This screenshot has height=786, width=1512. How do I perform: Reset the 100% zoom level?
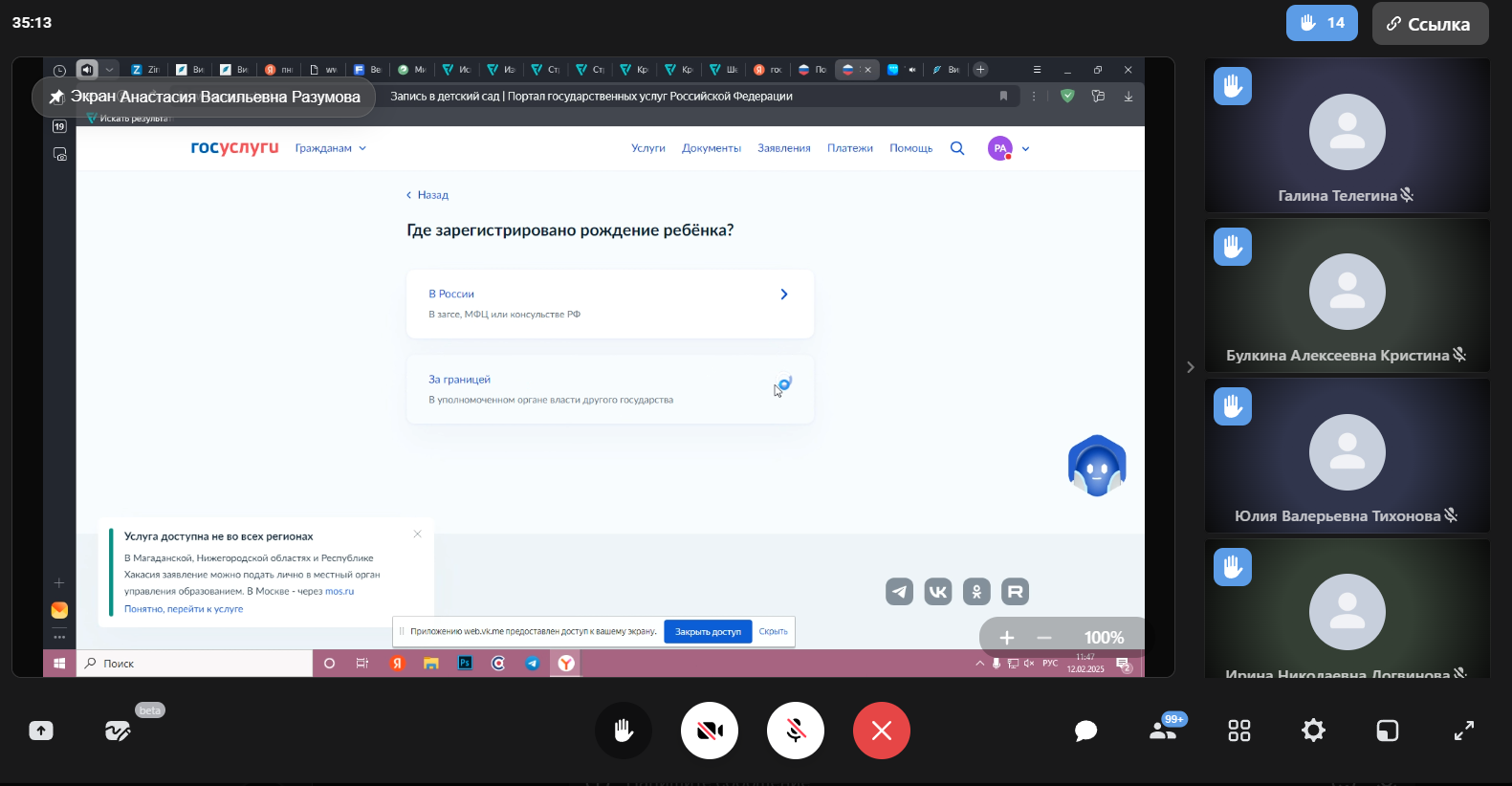pyautogui.click(x=1104, y=638)
